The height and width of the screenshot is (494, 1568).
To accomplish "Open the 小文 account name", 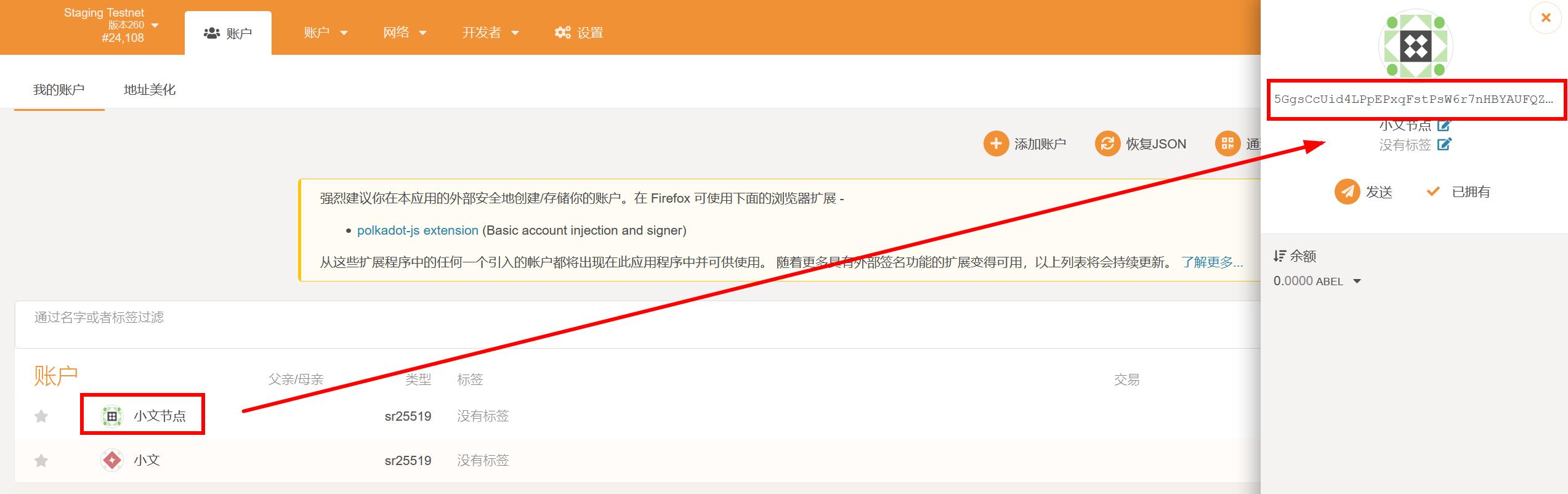I will [147, 460].
